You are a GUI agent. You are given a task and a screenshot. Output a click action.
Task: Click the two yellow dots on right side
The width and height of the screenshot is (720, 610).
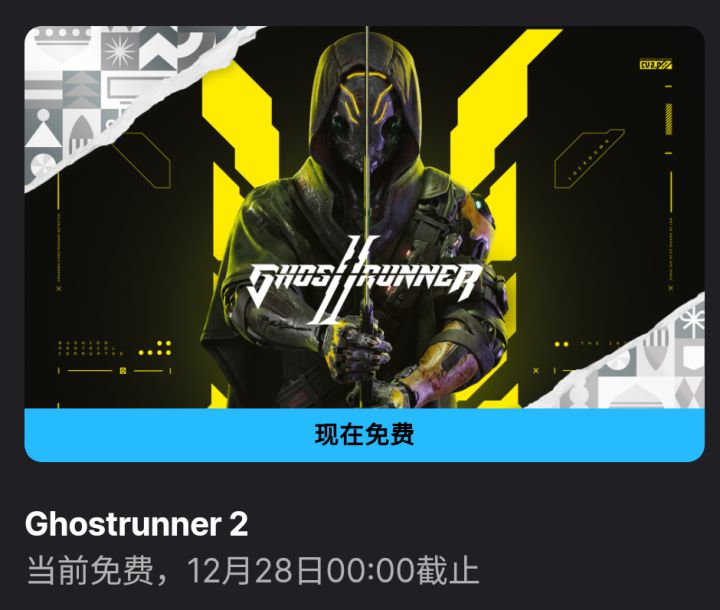561,345
